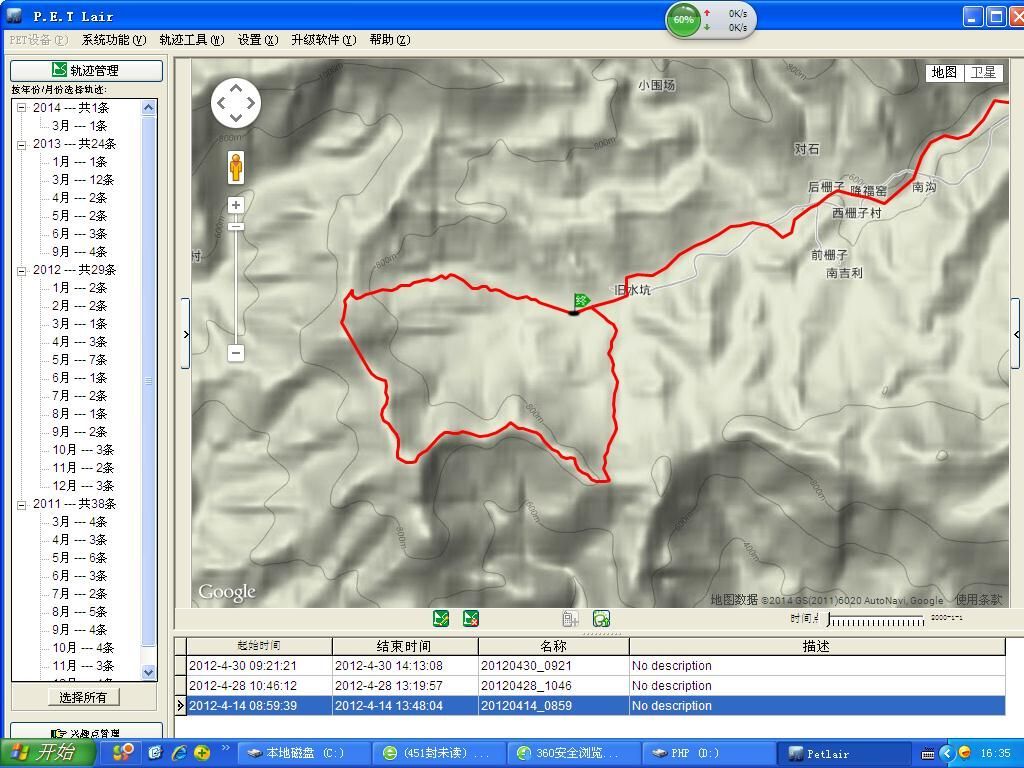
Task: Collapse the 2013 year tree node
Action: (x=21, y=144)
